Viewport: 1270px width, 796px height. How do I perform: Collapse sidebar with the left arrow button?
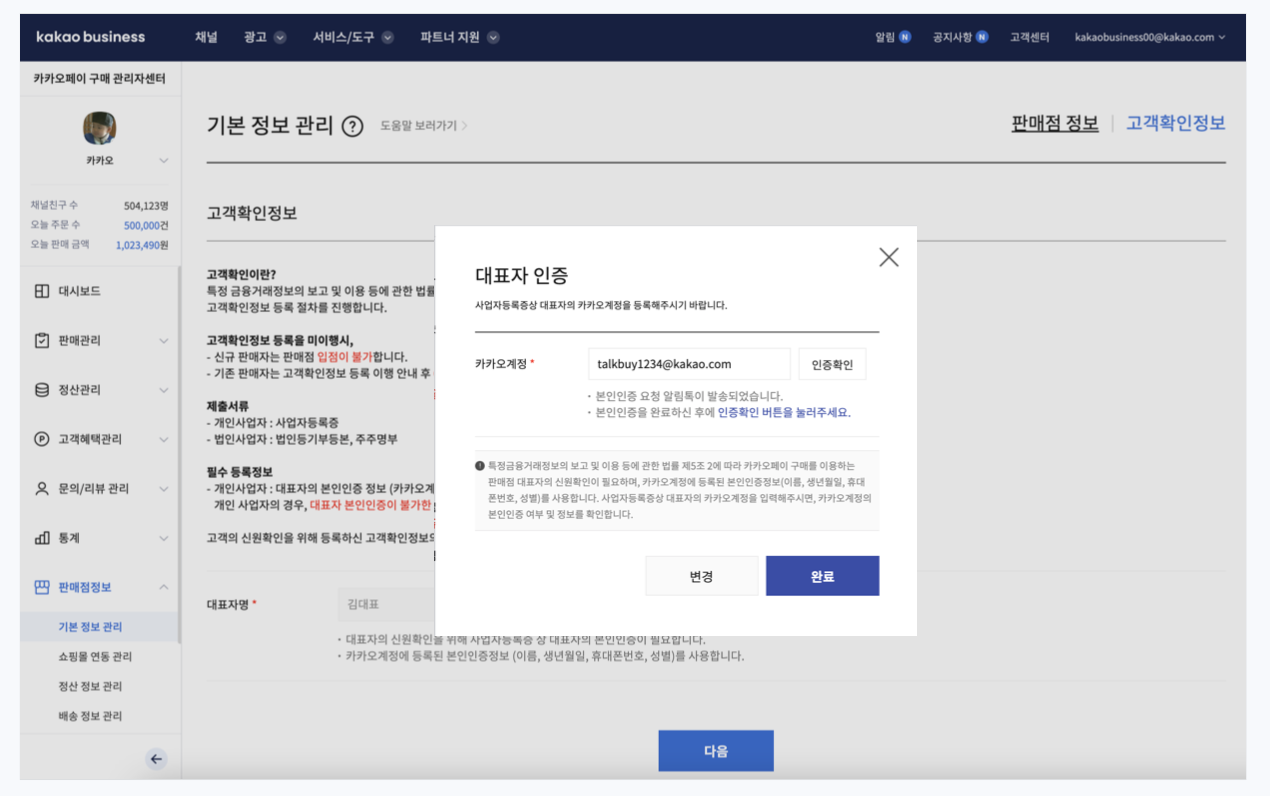156,759
